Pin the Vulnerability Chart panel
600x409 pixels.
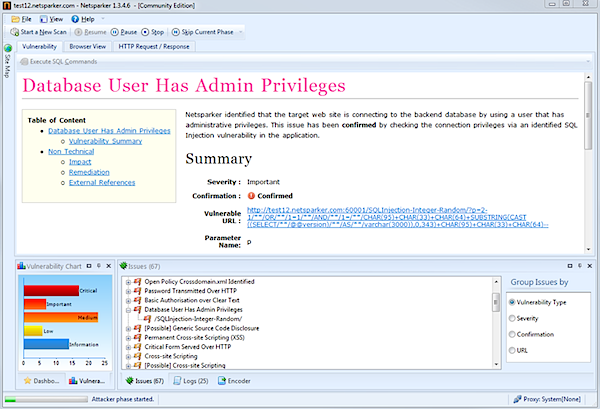point(99,266)
